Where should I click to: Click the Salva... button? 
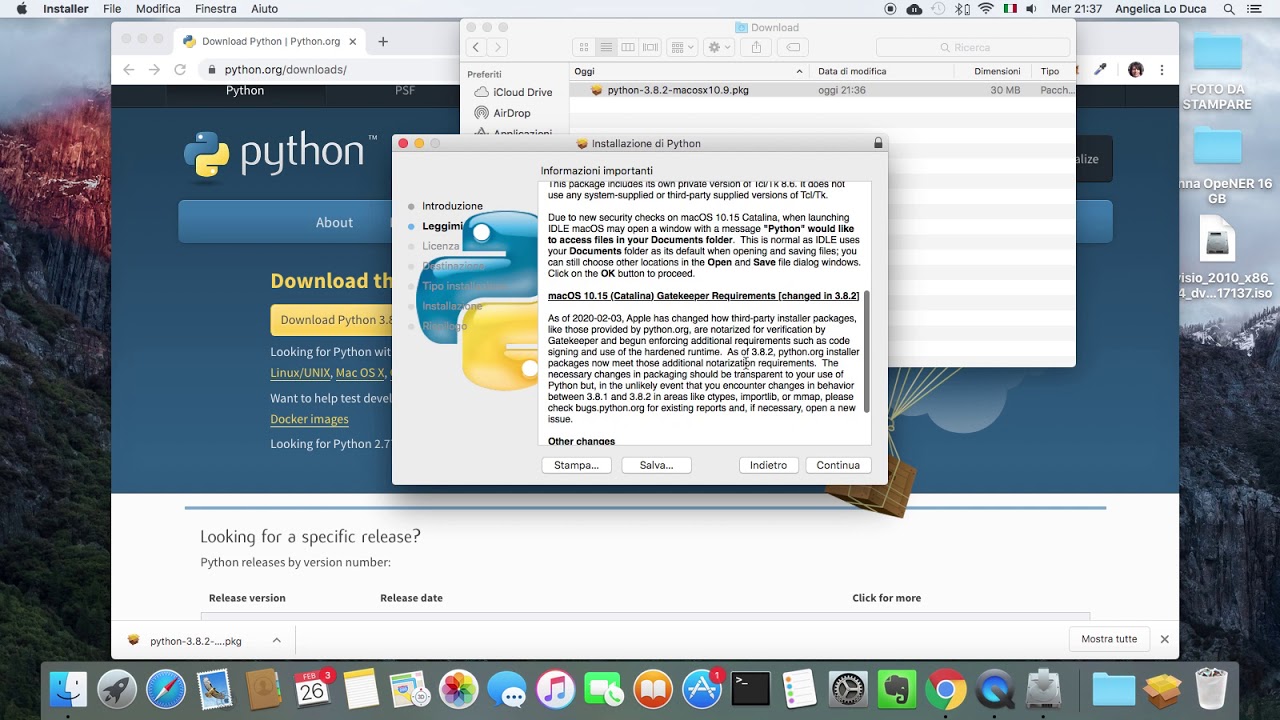[x=656, y=465]
